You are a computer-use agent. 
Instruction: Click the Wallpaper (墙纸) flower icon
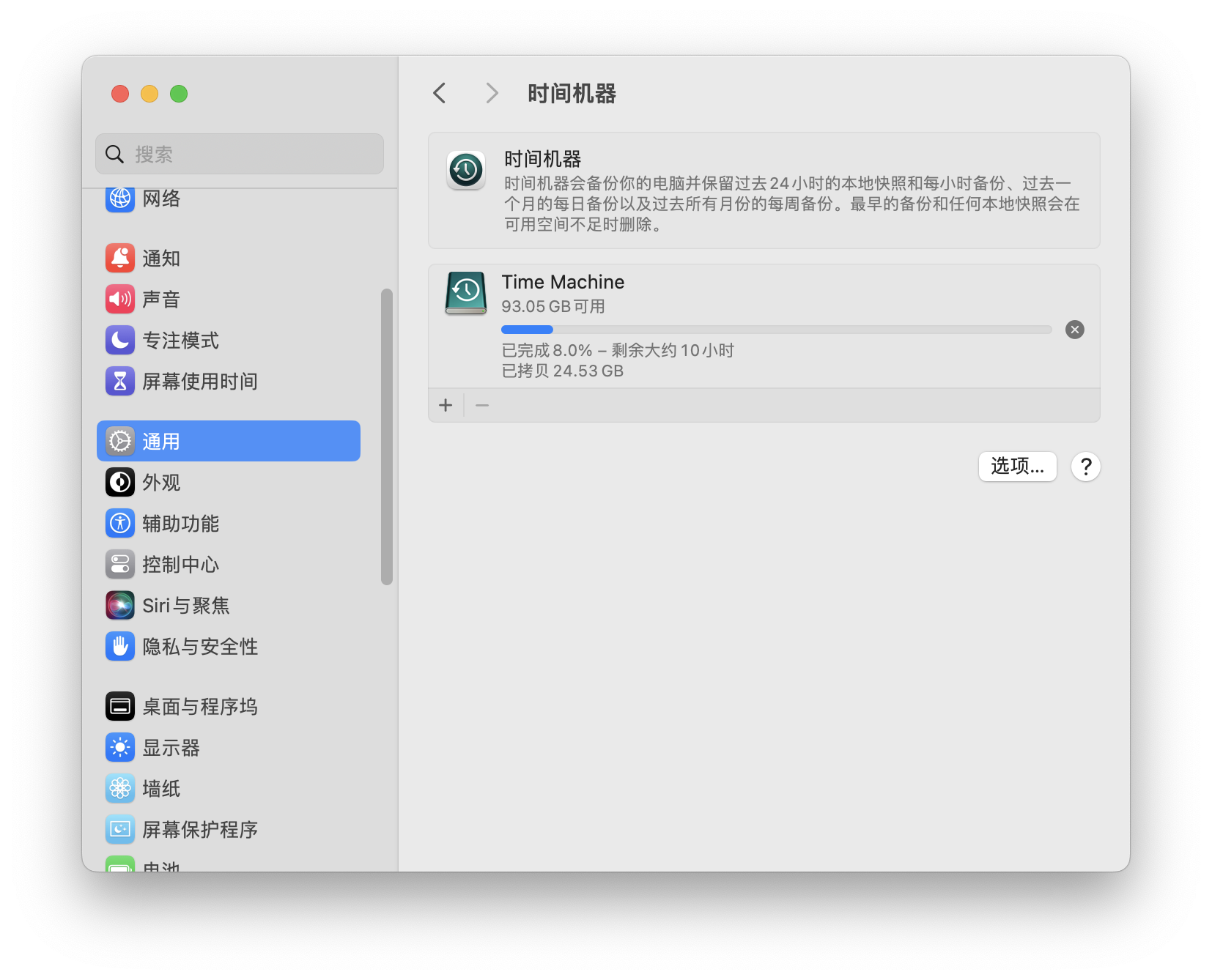pyautogui.click(x=120, y=788)
